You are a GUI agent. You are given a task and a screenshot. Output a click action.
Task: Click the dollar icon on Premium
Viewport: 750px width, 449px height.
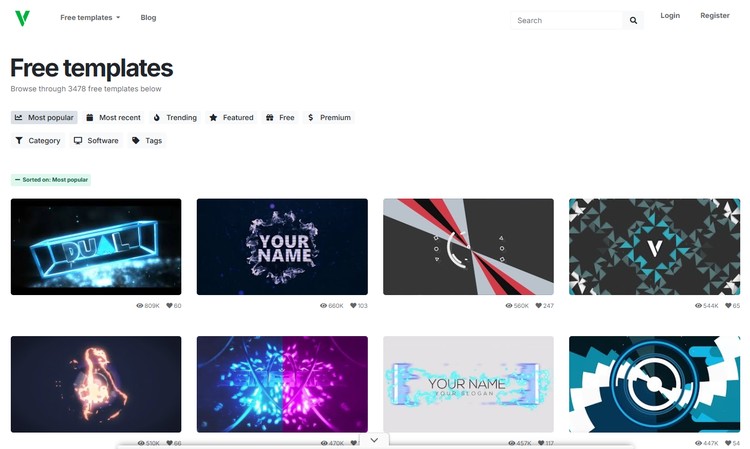tap(311, 118)
